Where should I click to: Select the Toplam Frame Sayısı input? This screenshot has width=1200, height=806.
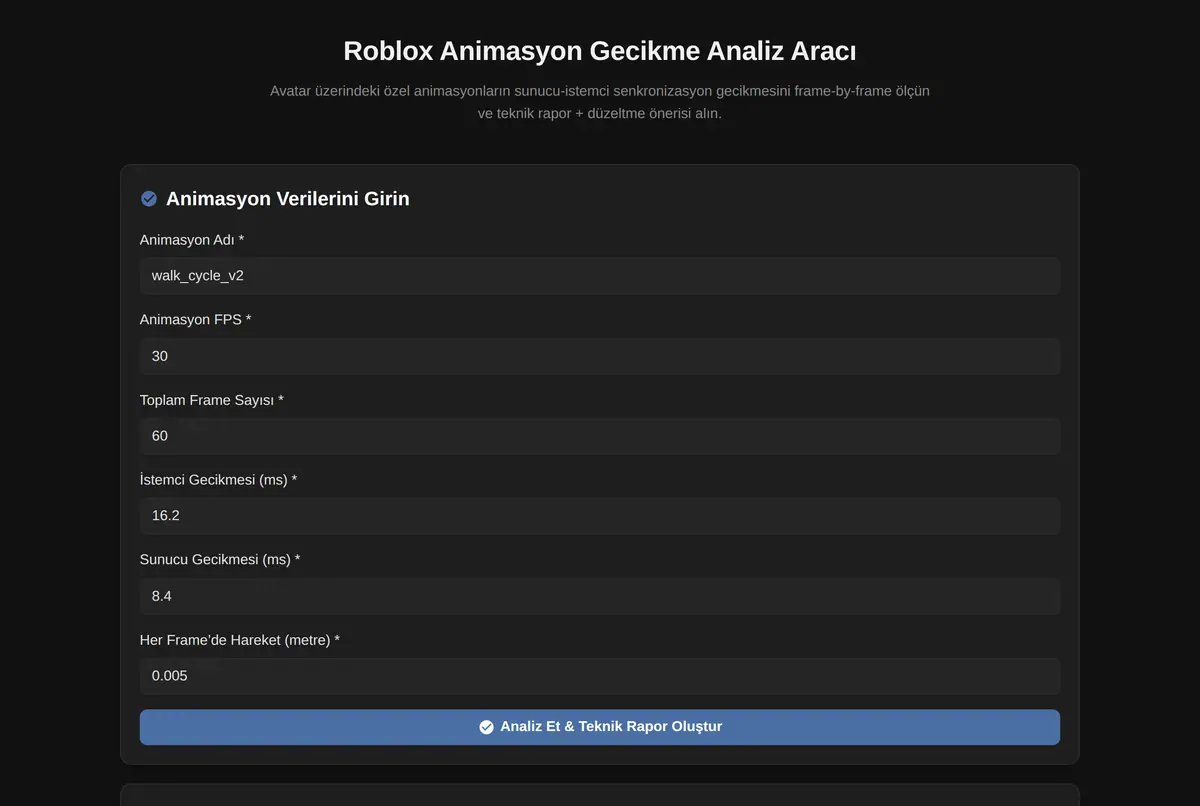point(600,436)
